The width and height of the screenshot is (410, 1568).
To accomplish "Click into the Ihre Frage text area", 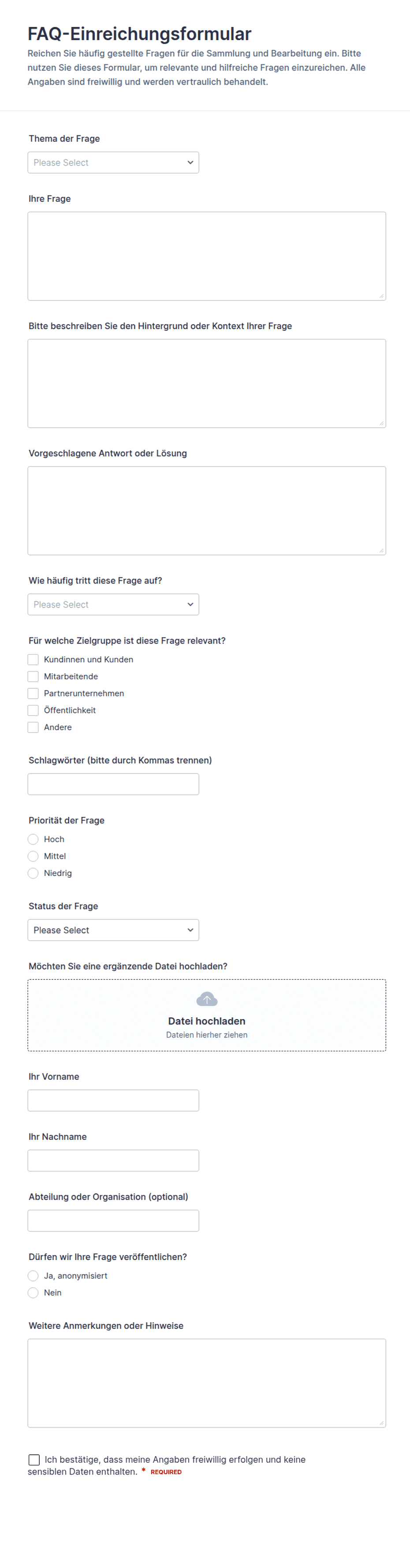I will click(x=206, y=256).
